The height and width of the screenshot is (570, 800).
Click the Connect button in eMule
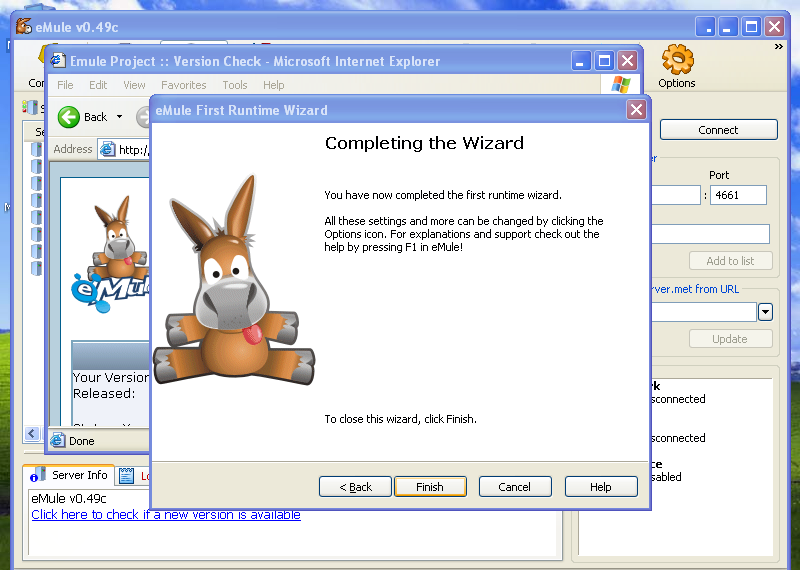click(x=718, y=130)
